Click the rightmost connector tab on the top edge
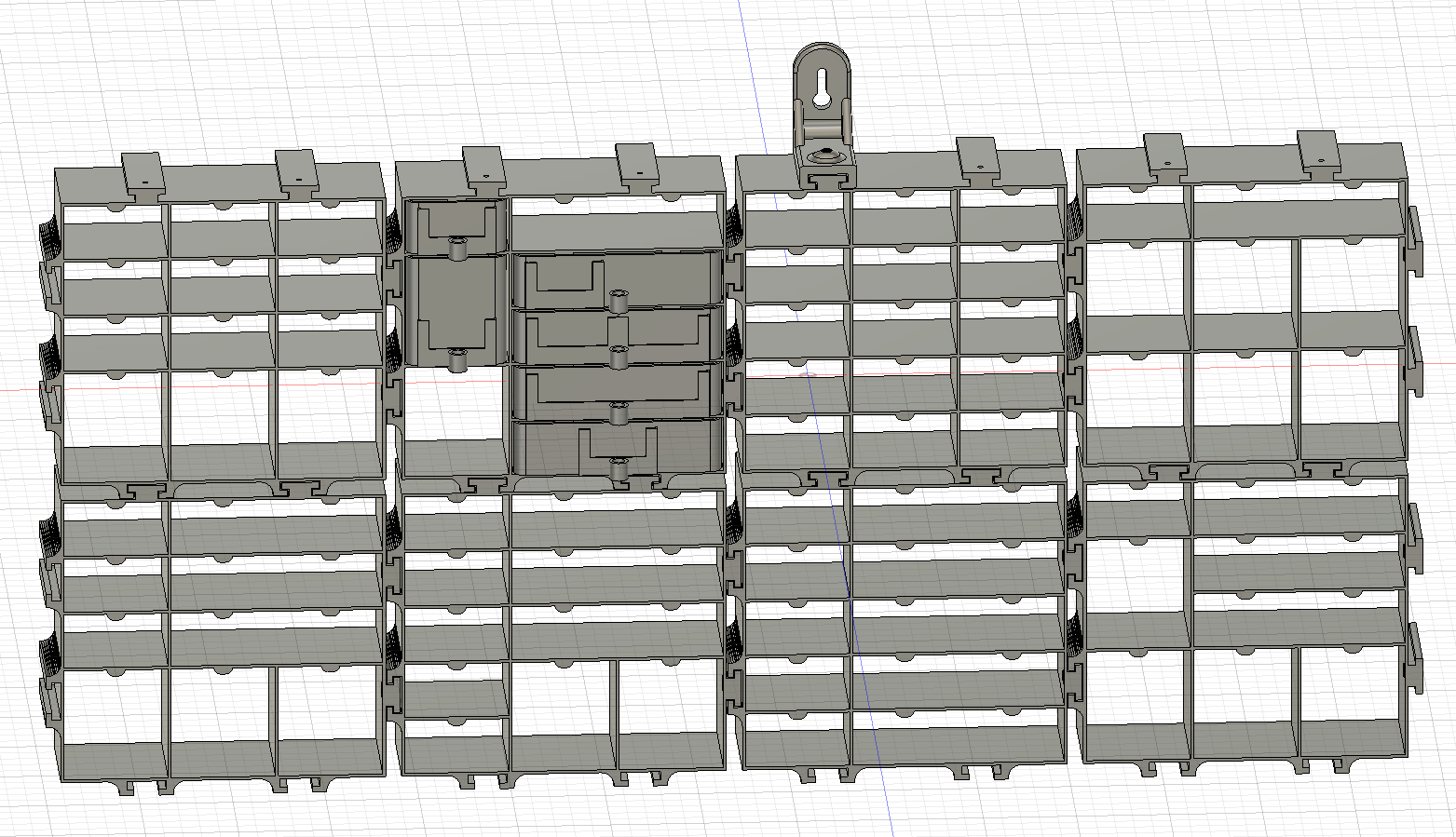 point(1319,154)
